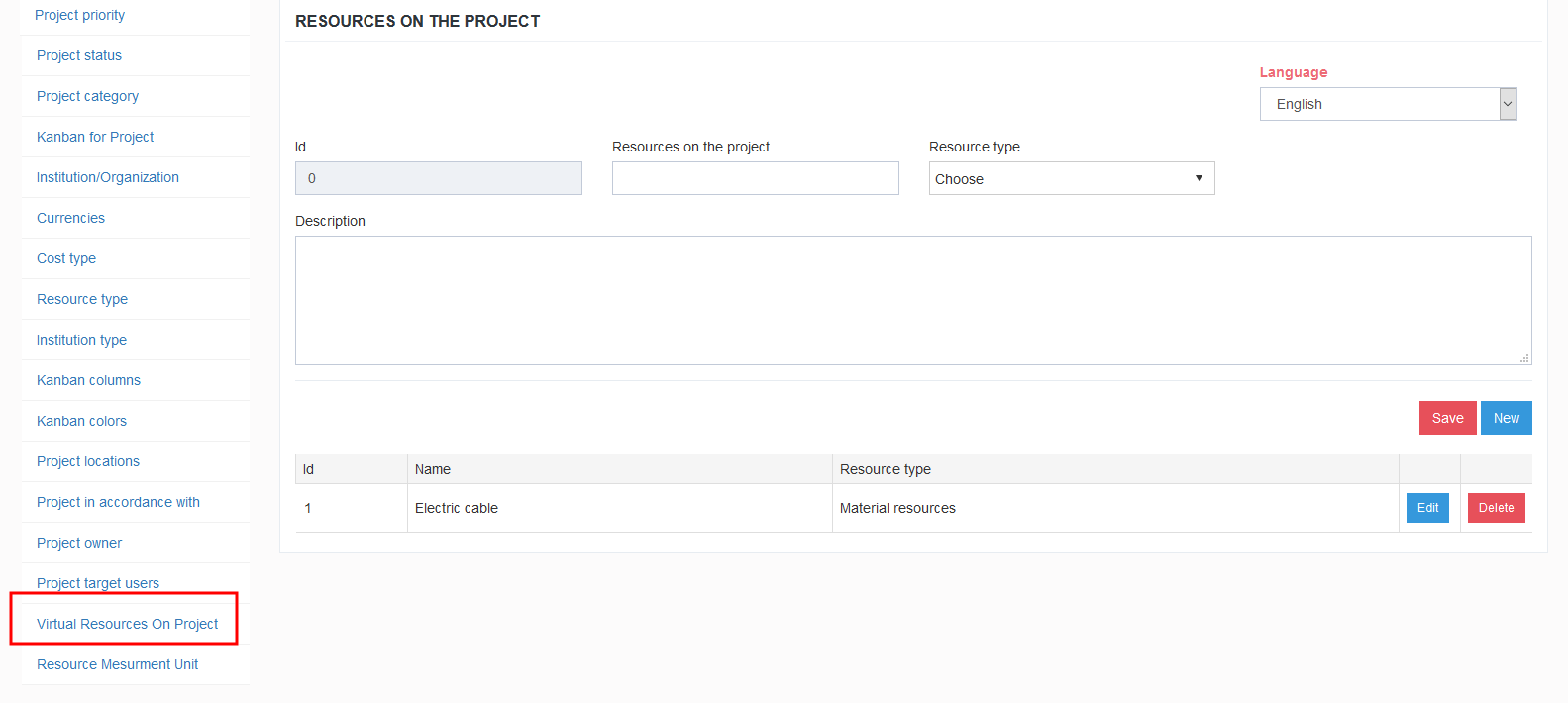
Task: Open Virtual Resources On Project
Action: click(x=127, y=624)
